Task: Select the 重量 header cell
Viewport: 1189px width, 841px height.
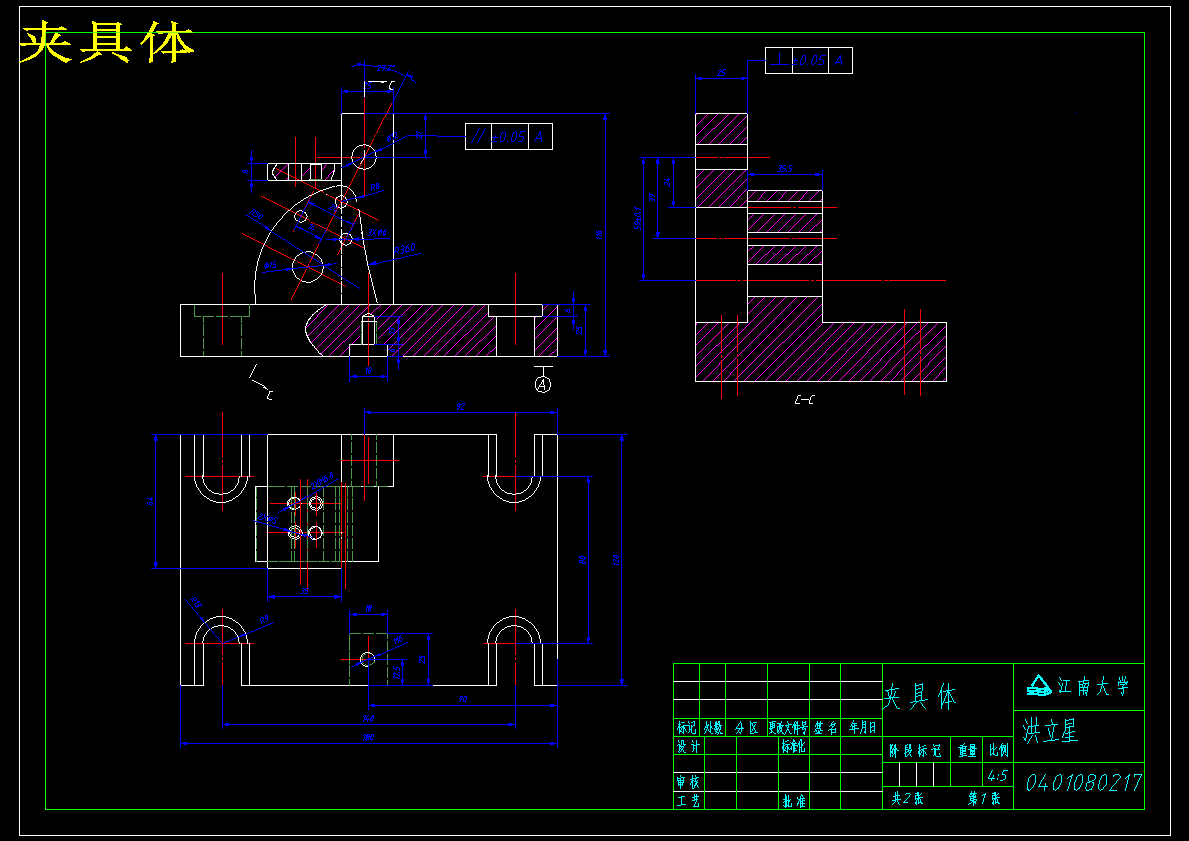Action: [x=967, y=750]
